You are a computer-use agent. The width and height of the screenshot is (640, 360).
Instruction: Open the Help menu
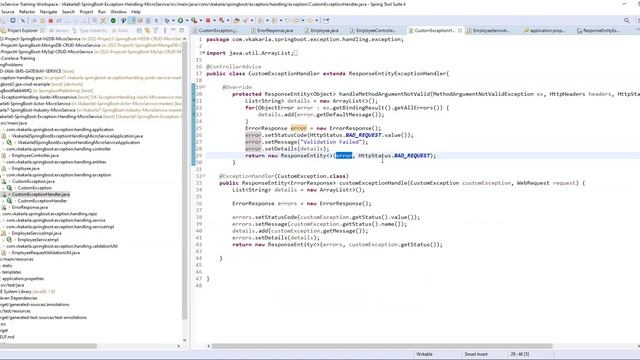point(136,12)
